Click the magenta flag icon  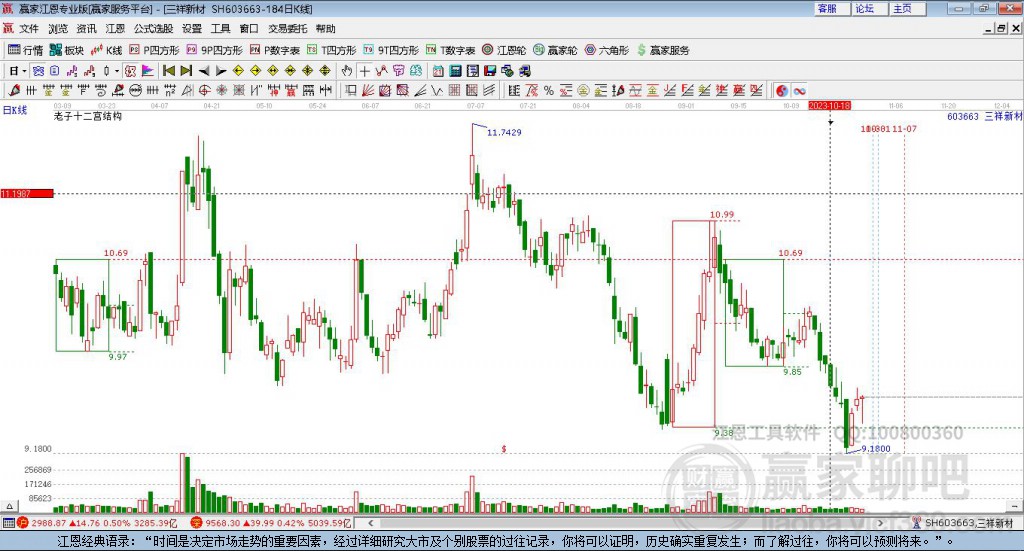pos(148,71)
